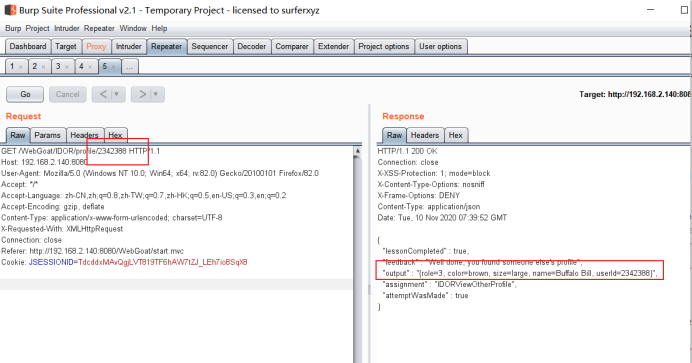Screen dimensions: 692x363
Task: Open history dropdown next to back arrow
Action: pos(117,94)
